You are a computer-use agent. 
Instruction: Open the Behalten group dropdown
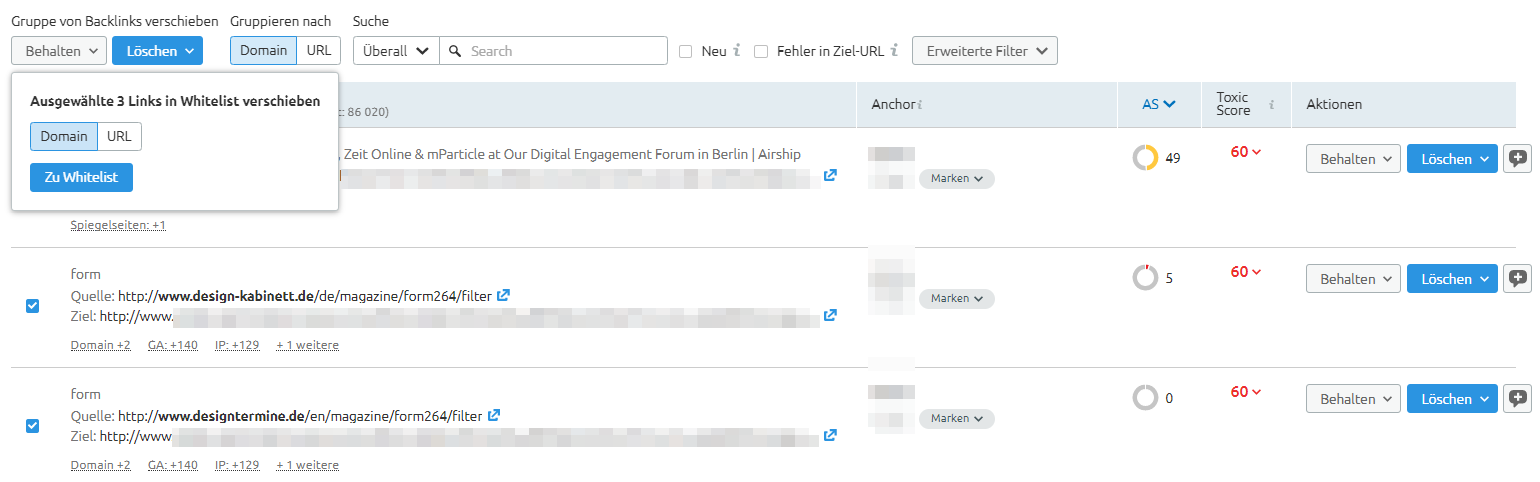tap(59, 50)
